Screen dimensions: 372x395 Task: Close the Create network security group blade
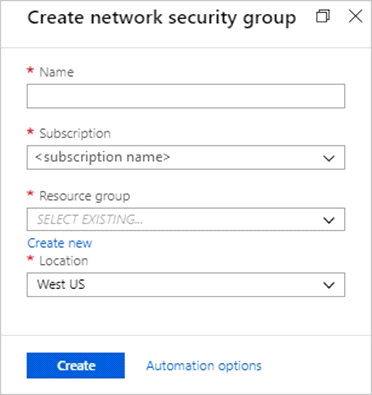tap(355, 16)
